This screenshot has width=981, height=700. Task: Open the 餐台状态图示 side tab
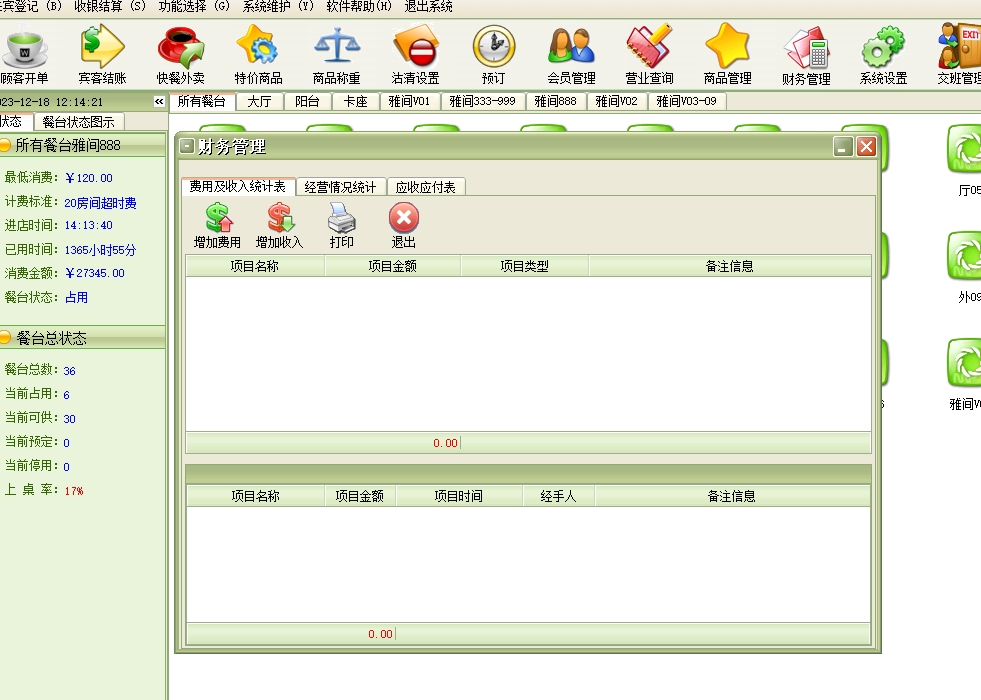[x=78, y=122]
